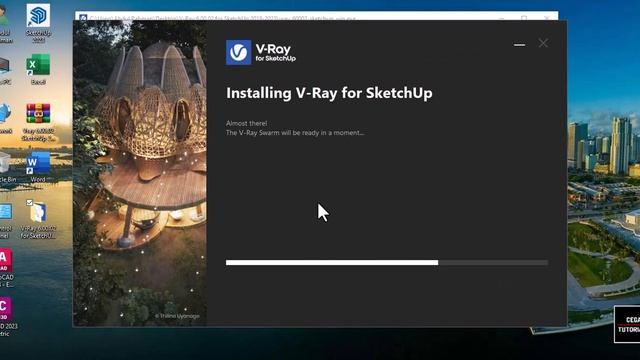Maximize the background window behind the installer
Image resolution: width=640 pixels, height=360 pixels.
[524, 17]
